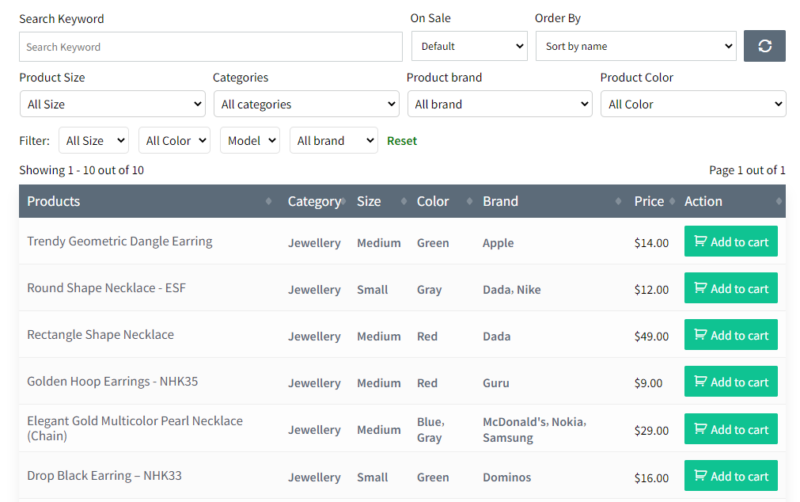Screen dimensions: 800x502
Task: Add Trendy Geometric Dangle Earring to cart
Action: (731, 241)
